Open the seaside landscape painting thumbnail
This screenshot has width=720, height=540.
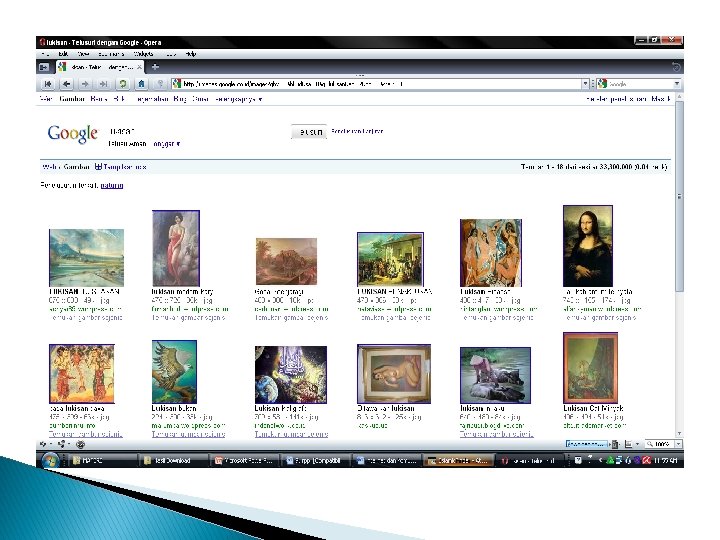pyautogui.click(x=86, y=258)
